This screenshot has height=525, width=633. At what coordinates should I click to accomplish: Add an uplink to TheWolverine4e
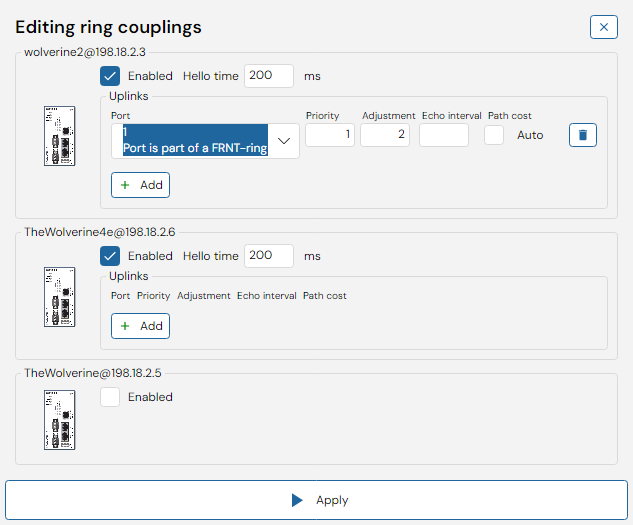click(x=140, y=326)
